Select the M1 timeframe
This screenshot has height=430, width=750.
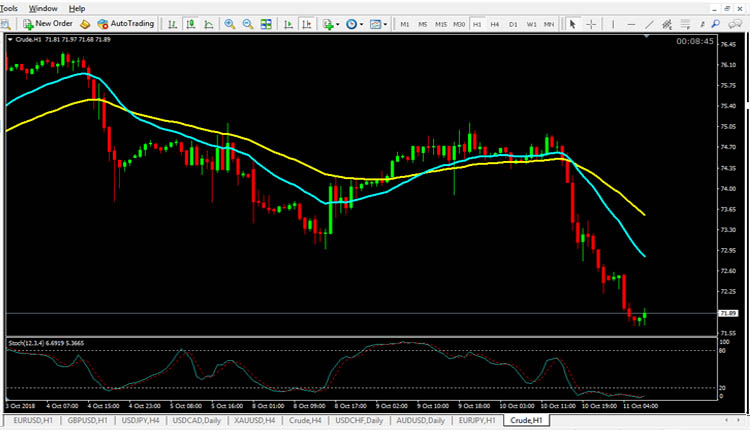(x=405, y=24)
